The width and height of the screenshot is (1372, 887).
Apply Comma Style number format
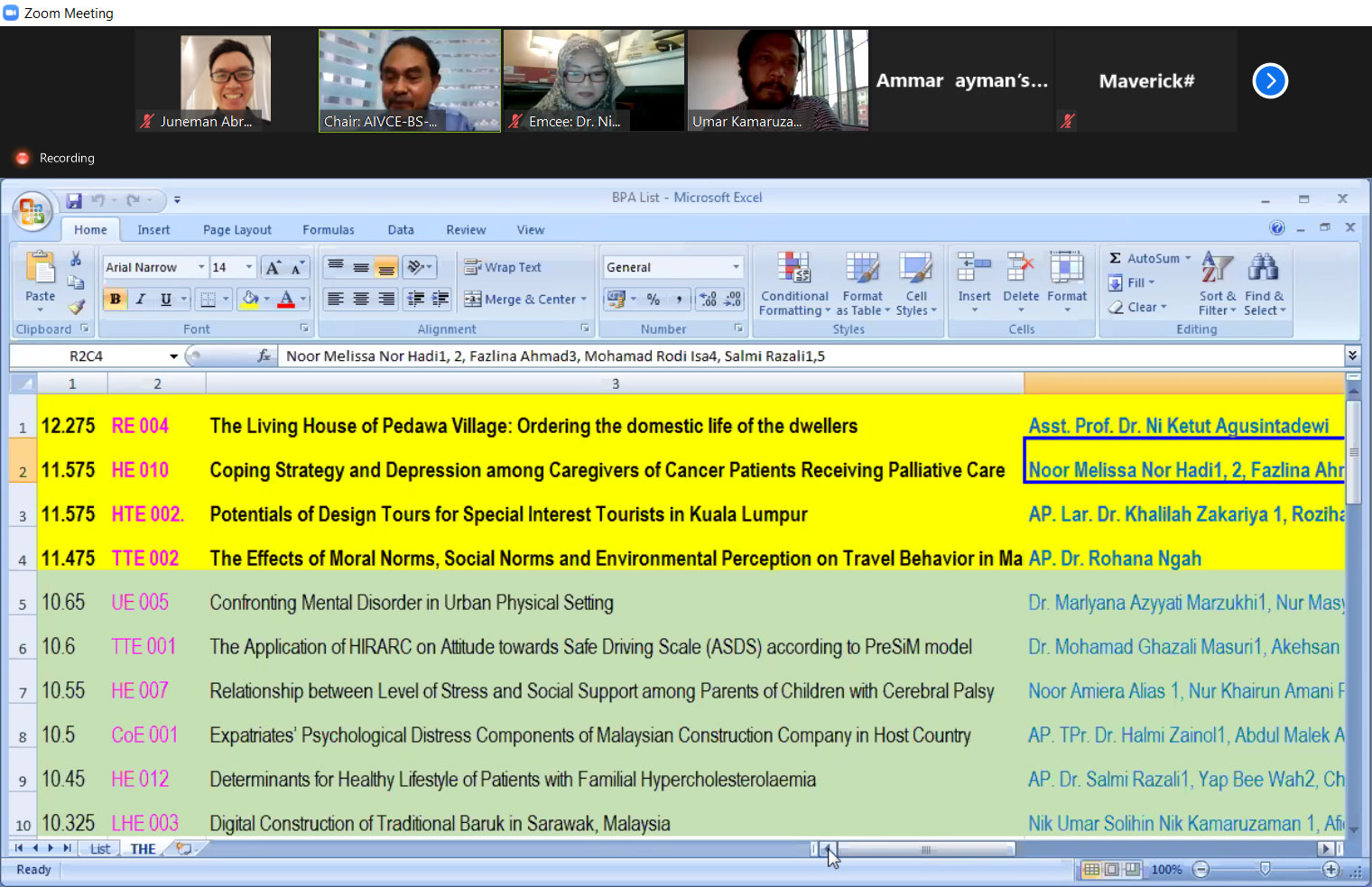[679, 299]
